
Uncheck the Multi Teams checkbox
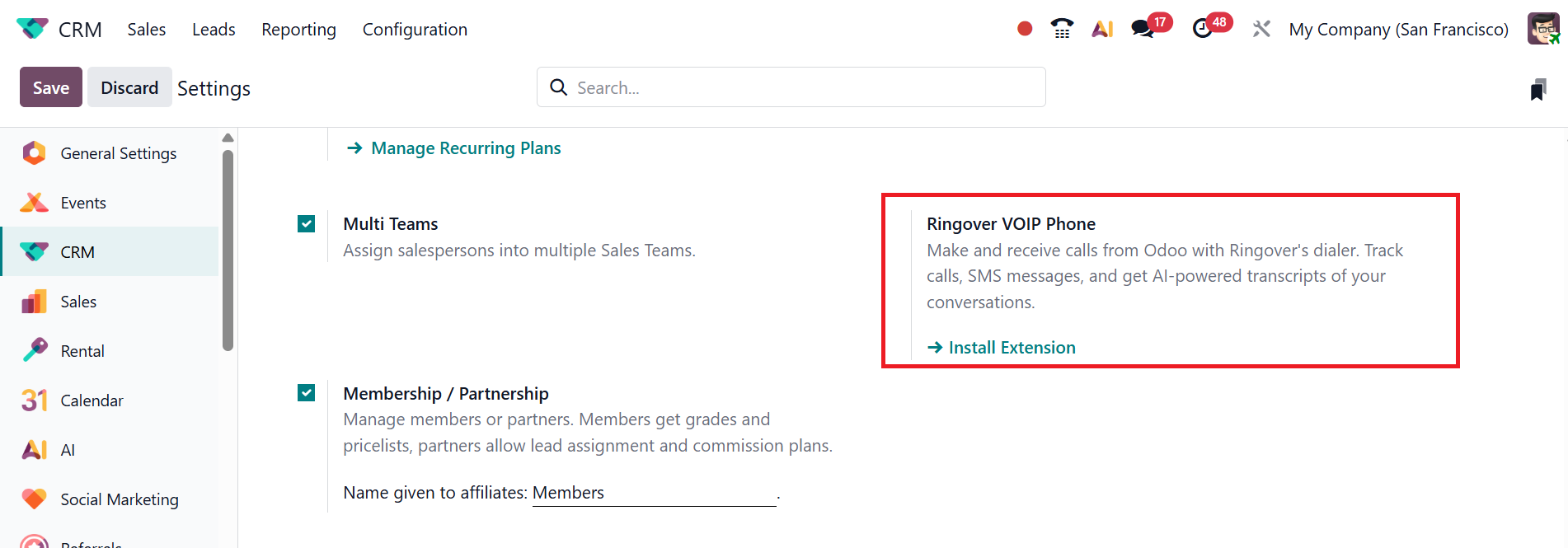(x=307, y=224)
